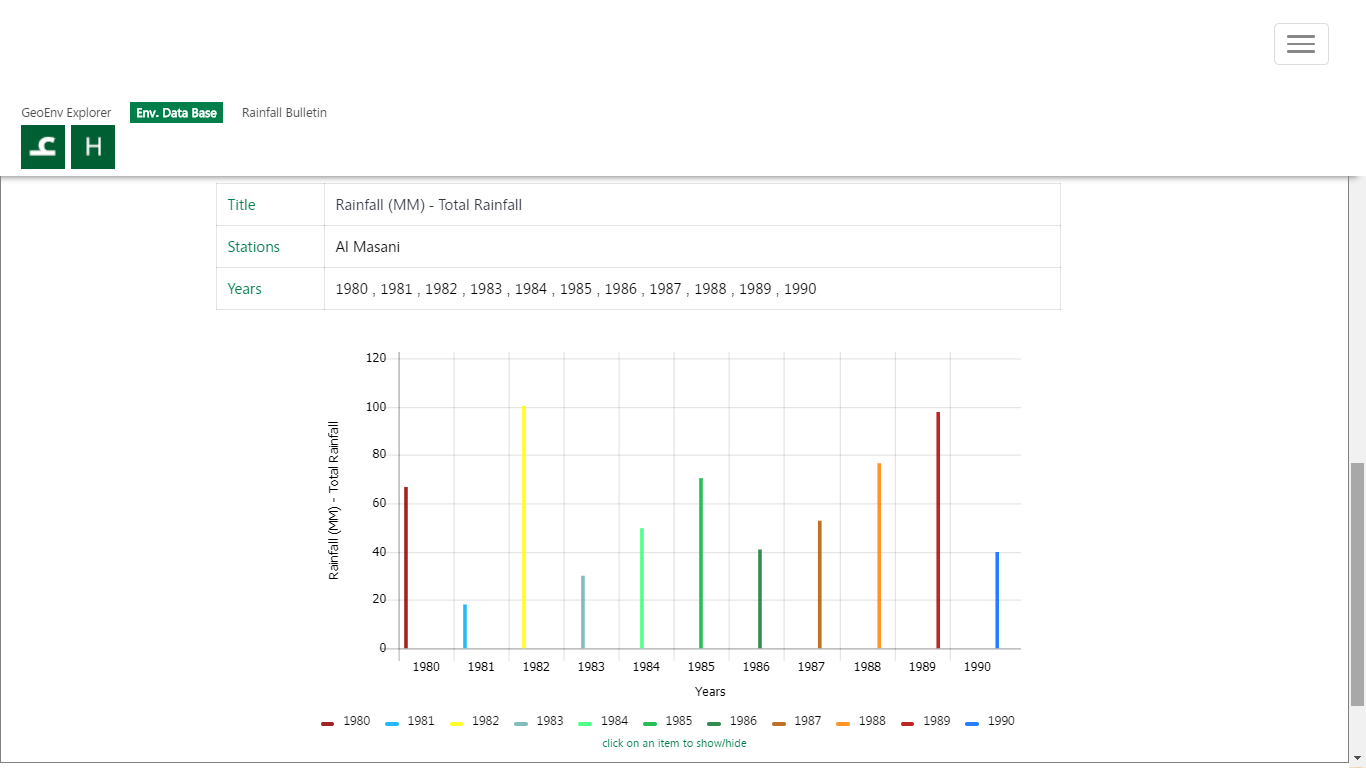Click the Title row label

click(x=241, y=205)
